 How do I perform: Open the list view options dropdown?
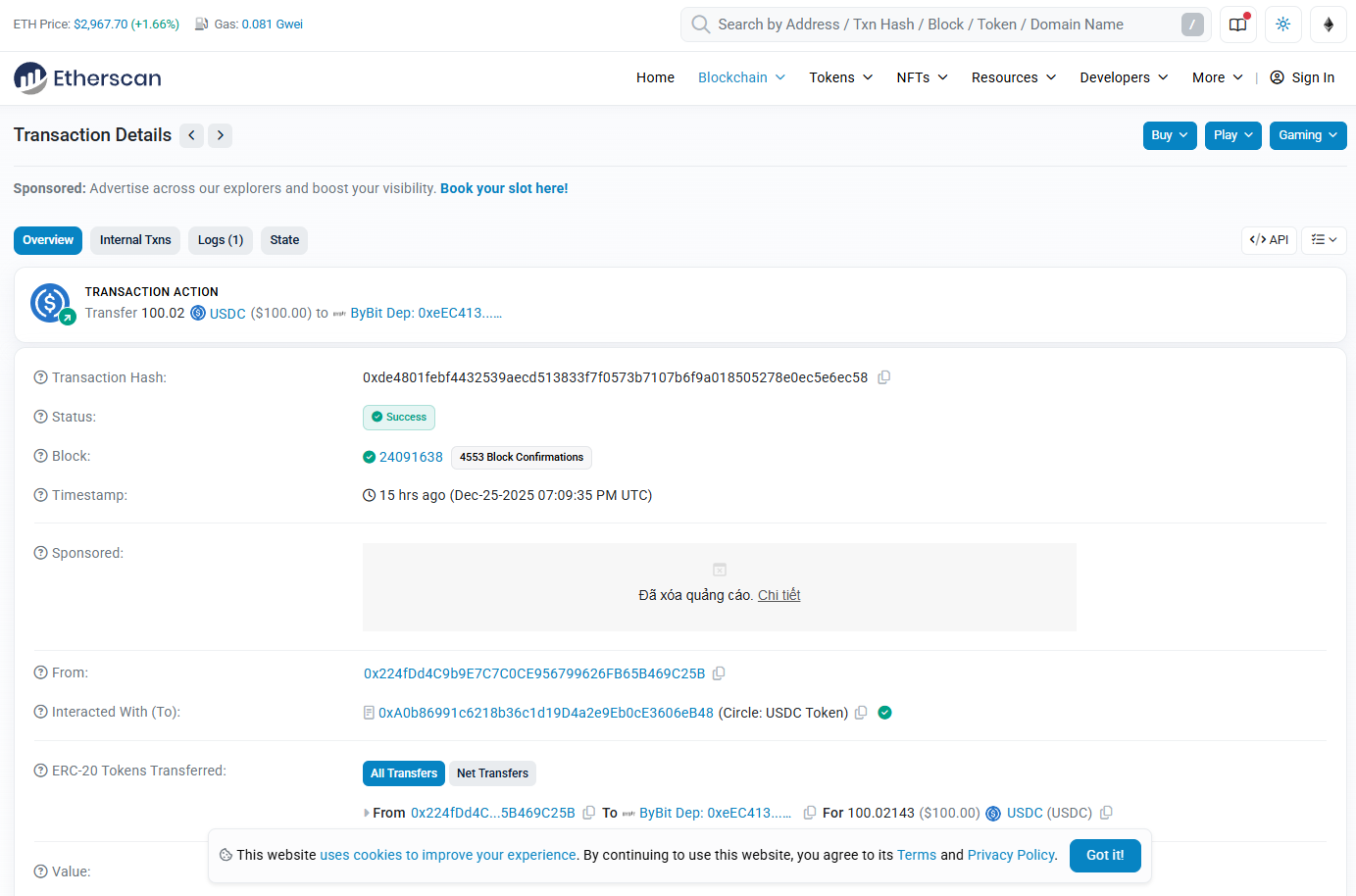coord(1324,240)
